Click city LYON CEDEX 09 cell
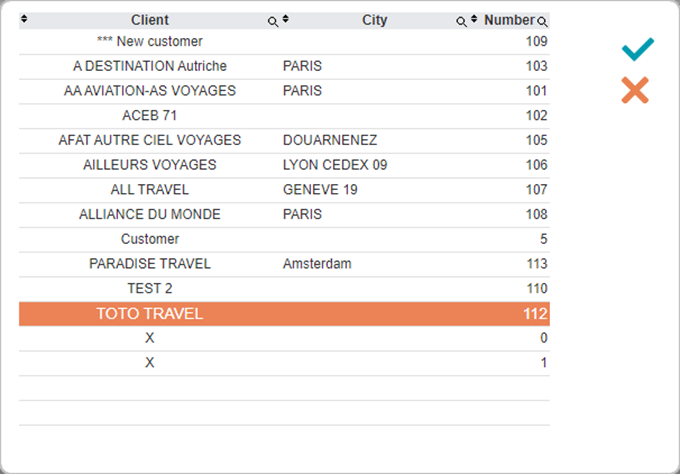The height and width of the screenshot is (474, 680). [x=335, y=165]
